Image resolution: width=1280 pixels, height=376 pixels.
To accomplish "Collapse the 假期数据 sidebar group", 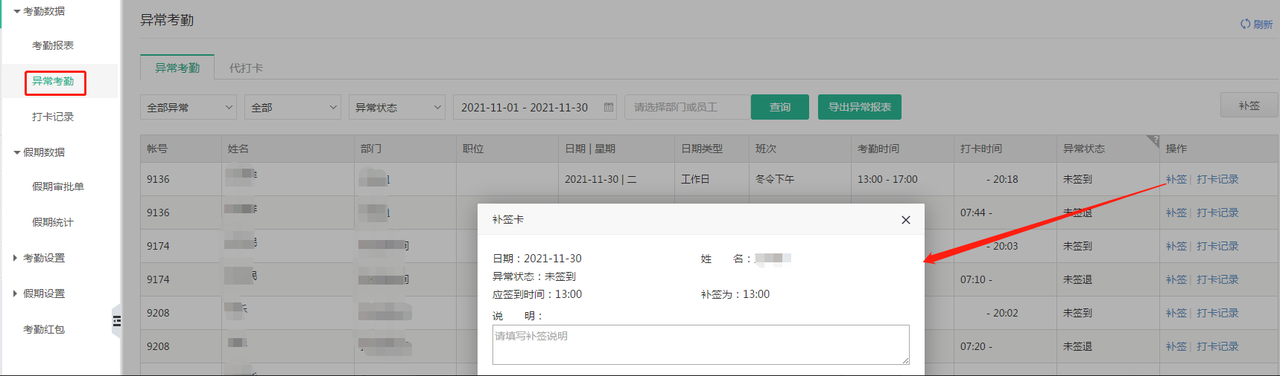I will click(x=16, y=152).
